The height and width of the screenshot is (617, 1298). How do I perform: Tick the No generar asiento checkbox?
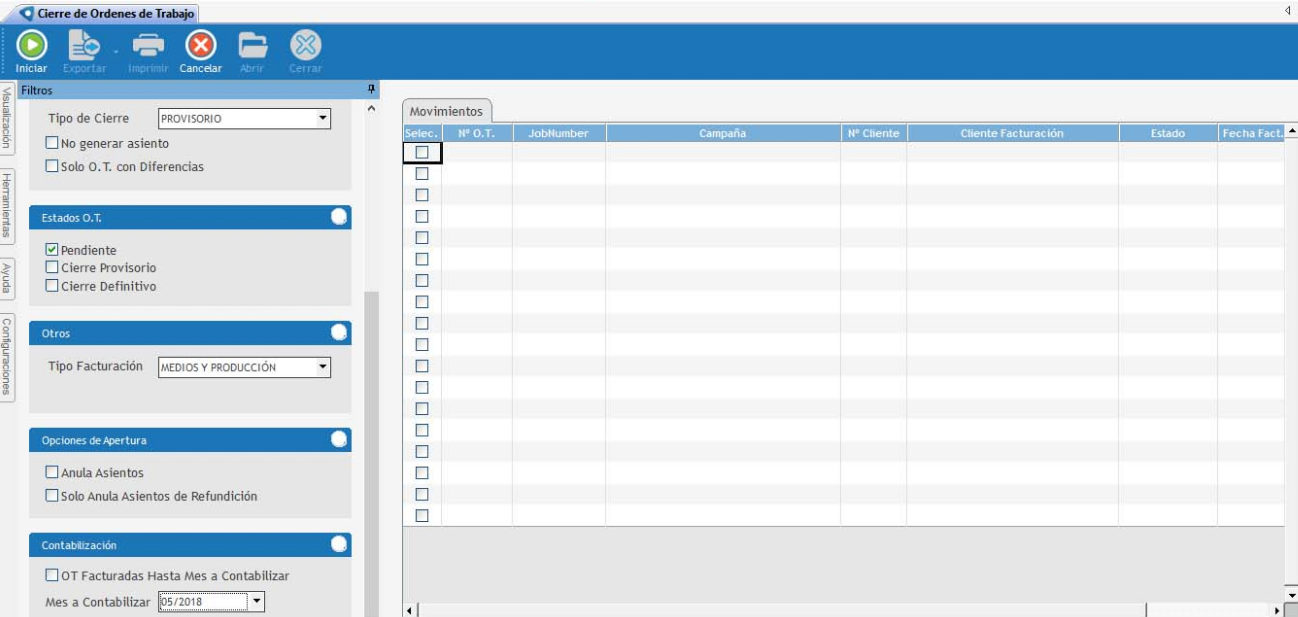(52, 144)
